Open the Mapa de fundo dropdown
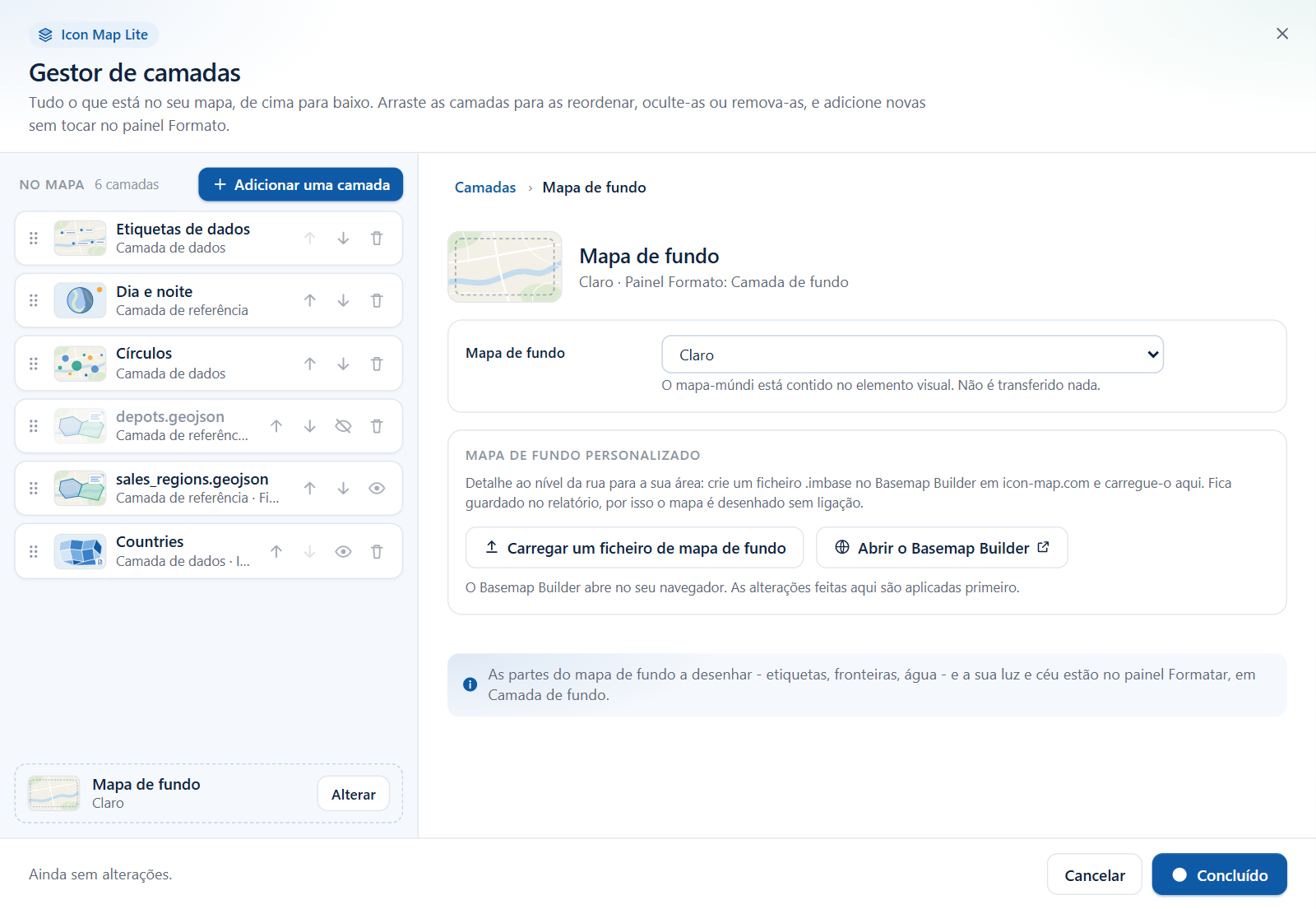This screenshot has width=1316, height=909. pyautogui.click(x=912, y=355)
